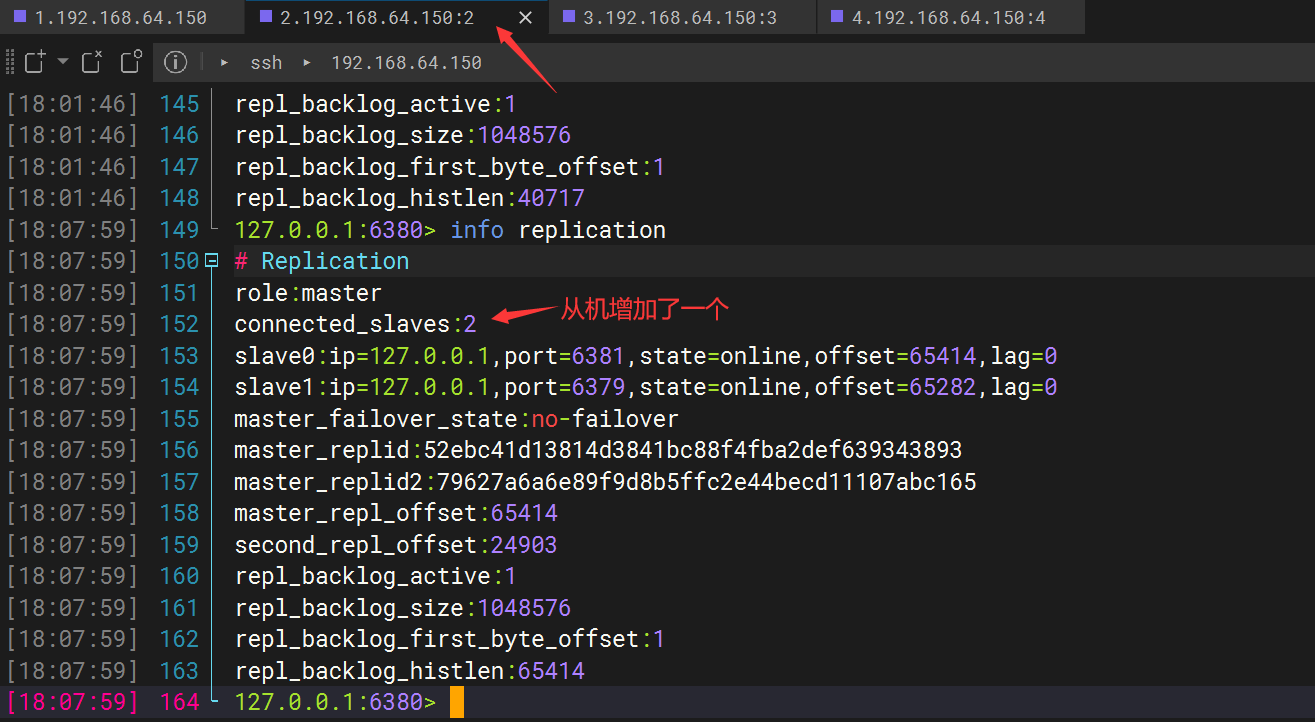Click the active prompt on line 164
1315x722 pixels.
click(x=335, y=703)
